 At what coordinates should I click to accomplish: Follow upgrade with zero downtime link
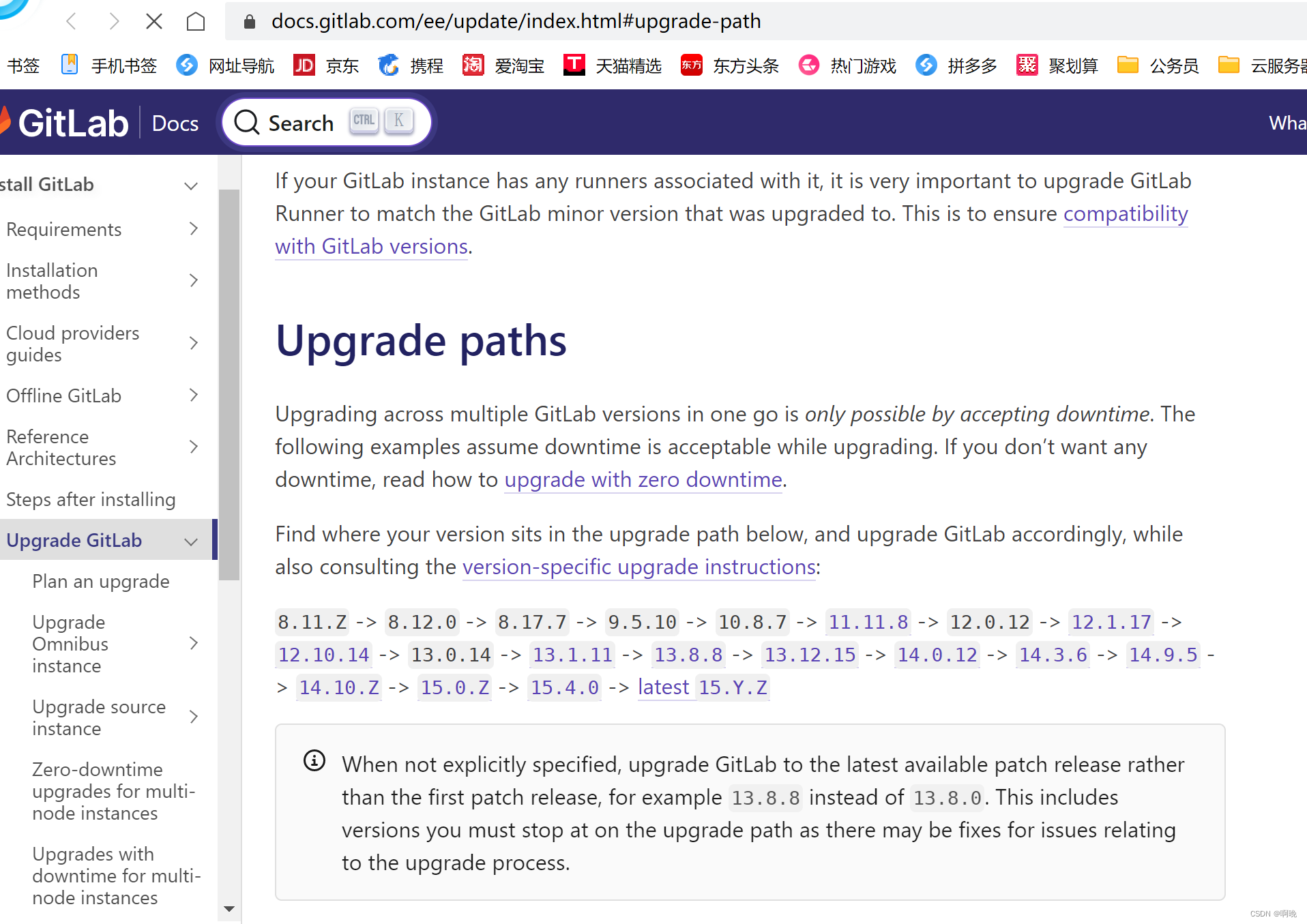(x=643, y=479)
